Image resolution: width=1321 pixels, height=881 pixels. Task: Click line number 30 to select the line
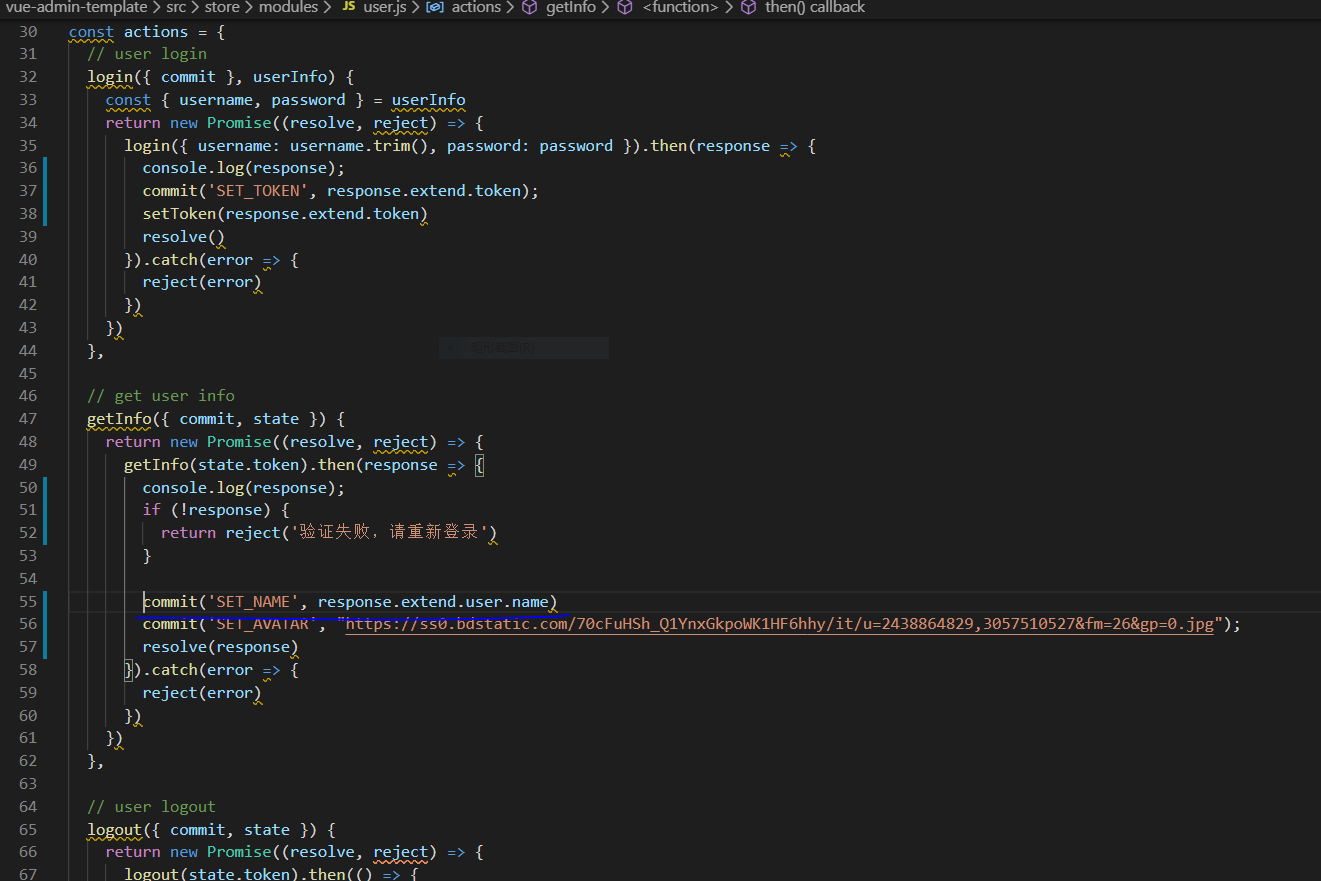27,31
